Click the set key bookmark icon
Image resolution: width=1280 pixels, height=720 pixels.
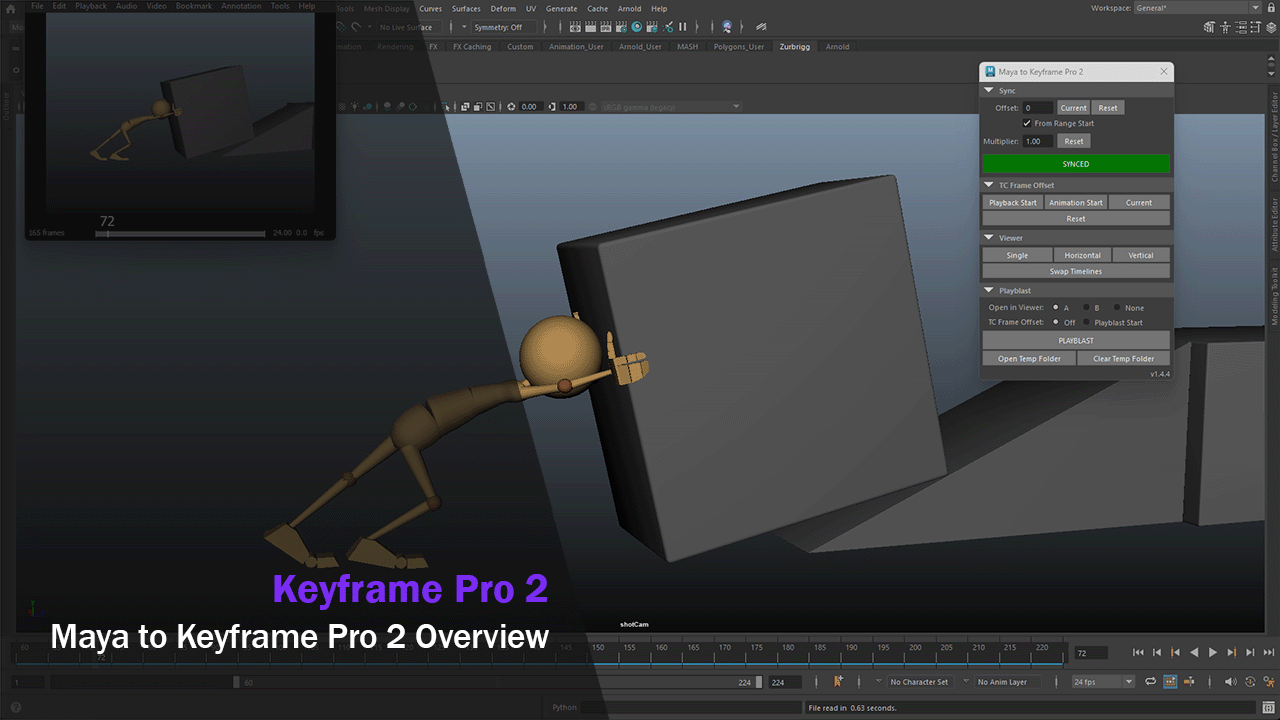839,681
